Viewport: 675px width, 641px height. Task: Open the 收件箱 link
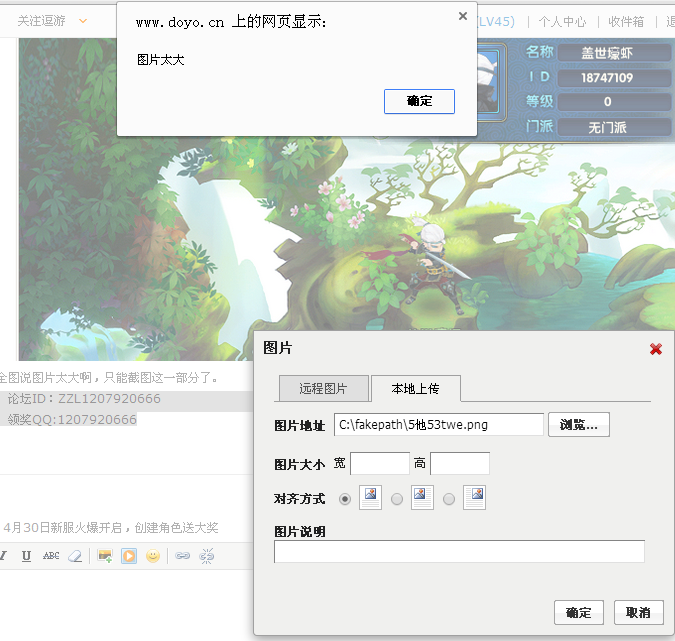(x=626, y=22)
